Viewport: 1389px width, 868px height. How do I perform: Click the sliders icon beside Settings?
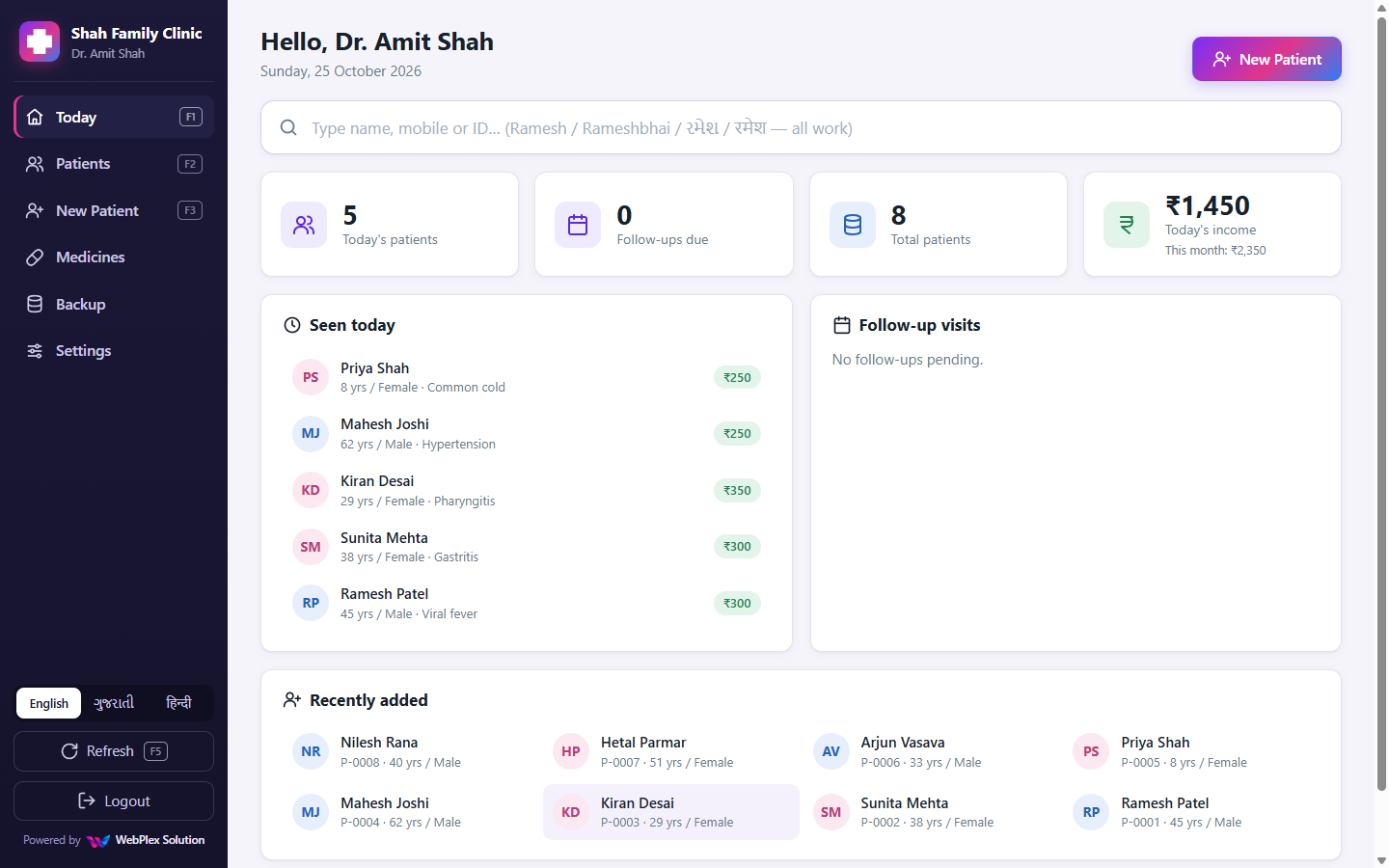tap(35, 351)
